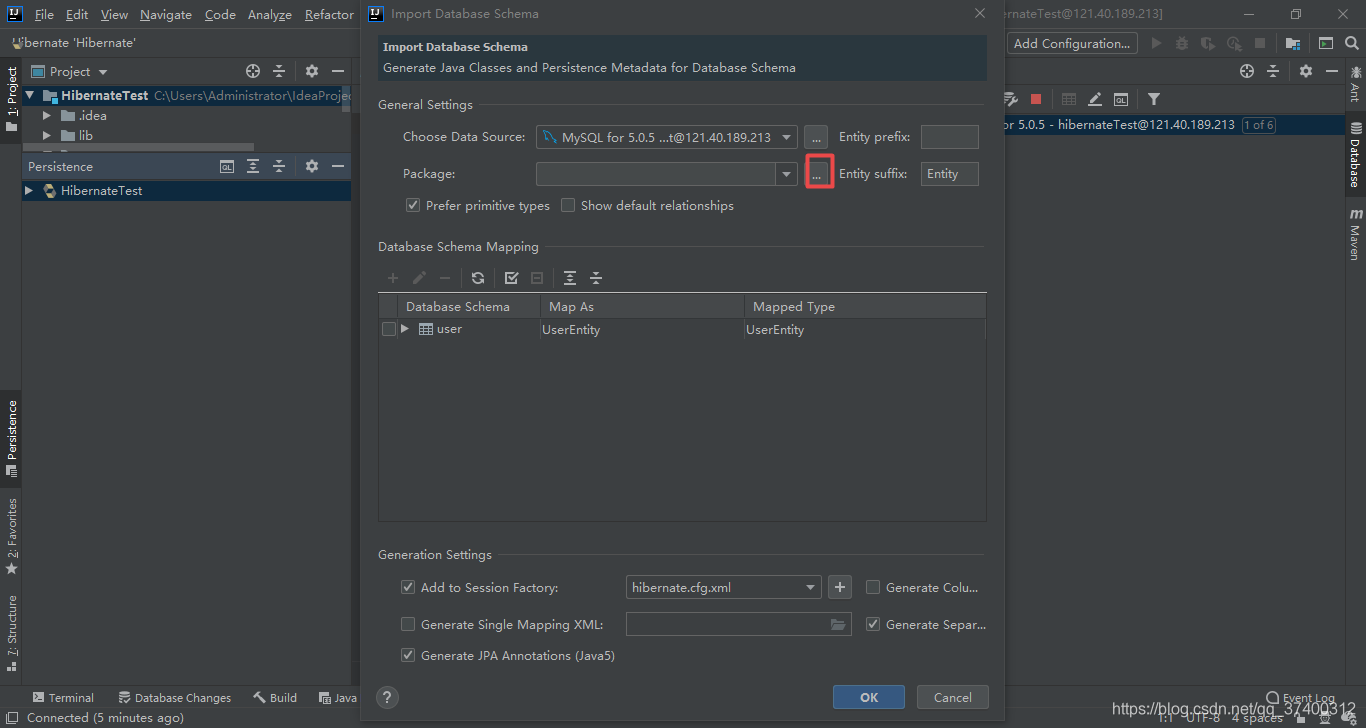Expand all rows in schema mapping toolbar
The width and height of the screenshot is (1366, 728).
click(570, 278)
